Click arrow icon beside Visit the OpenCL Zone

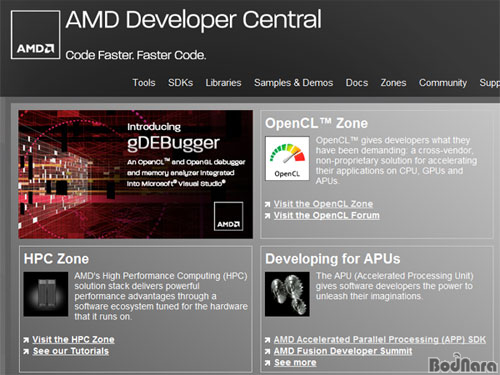(267, 204)
